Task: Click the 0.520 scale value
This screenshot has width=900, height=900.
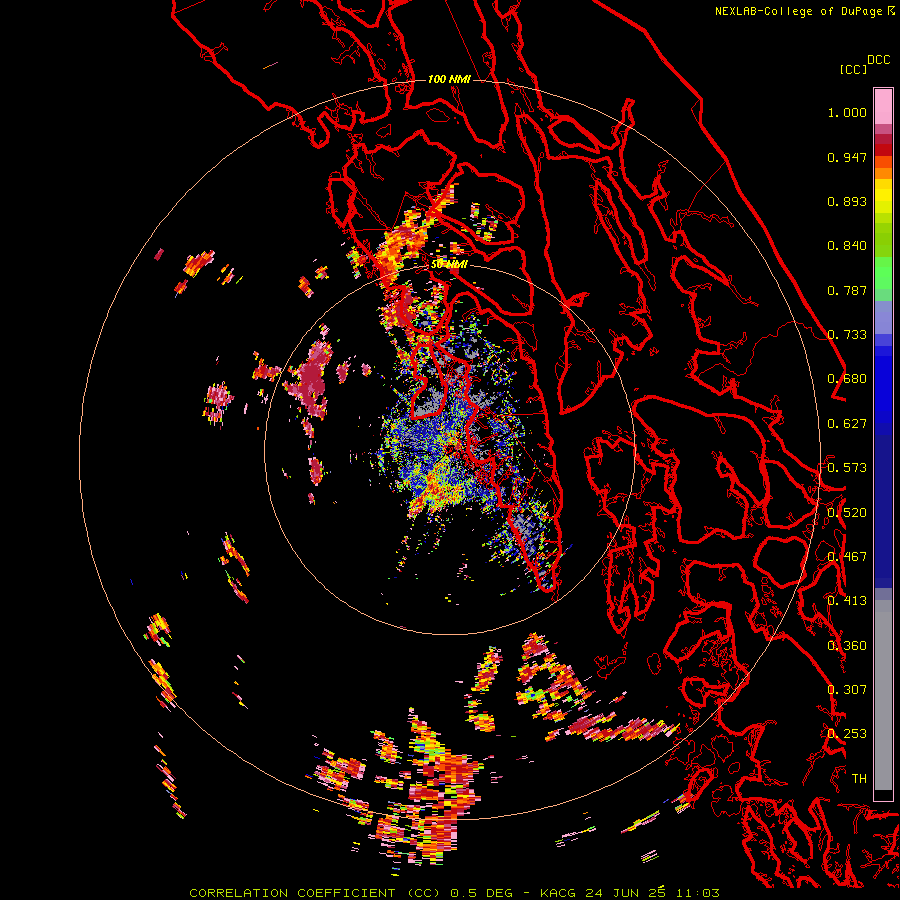Action: [x=847, y=513]
